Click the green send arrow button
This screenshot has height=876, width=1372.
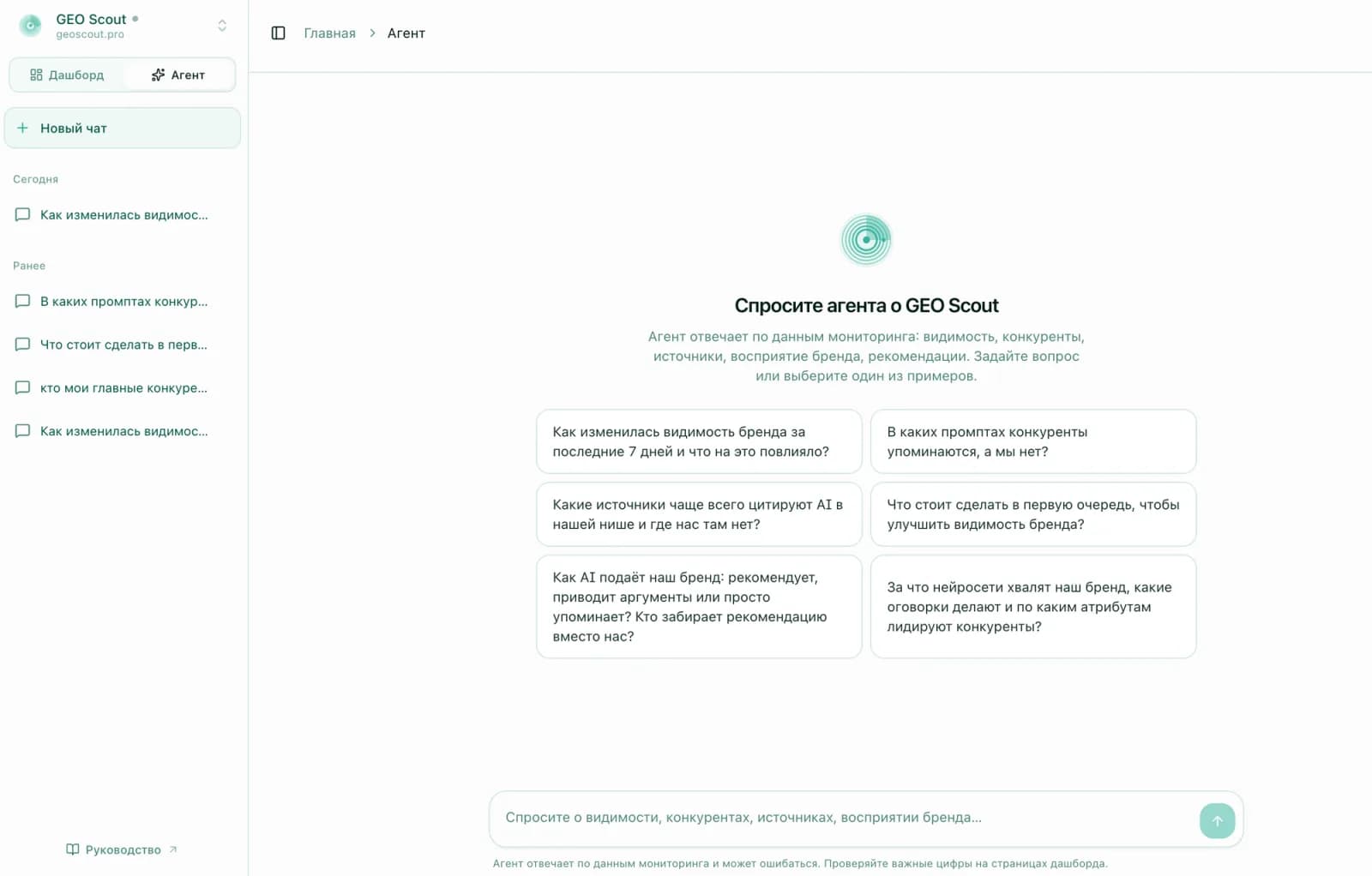1217,820
